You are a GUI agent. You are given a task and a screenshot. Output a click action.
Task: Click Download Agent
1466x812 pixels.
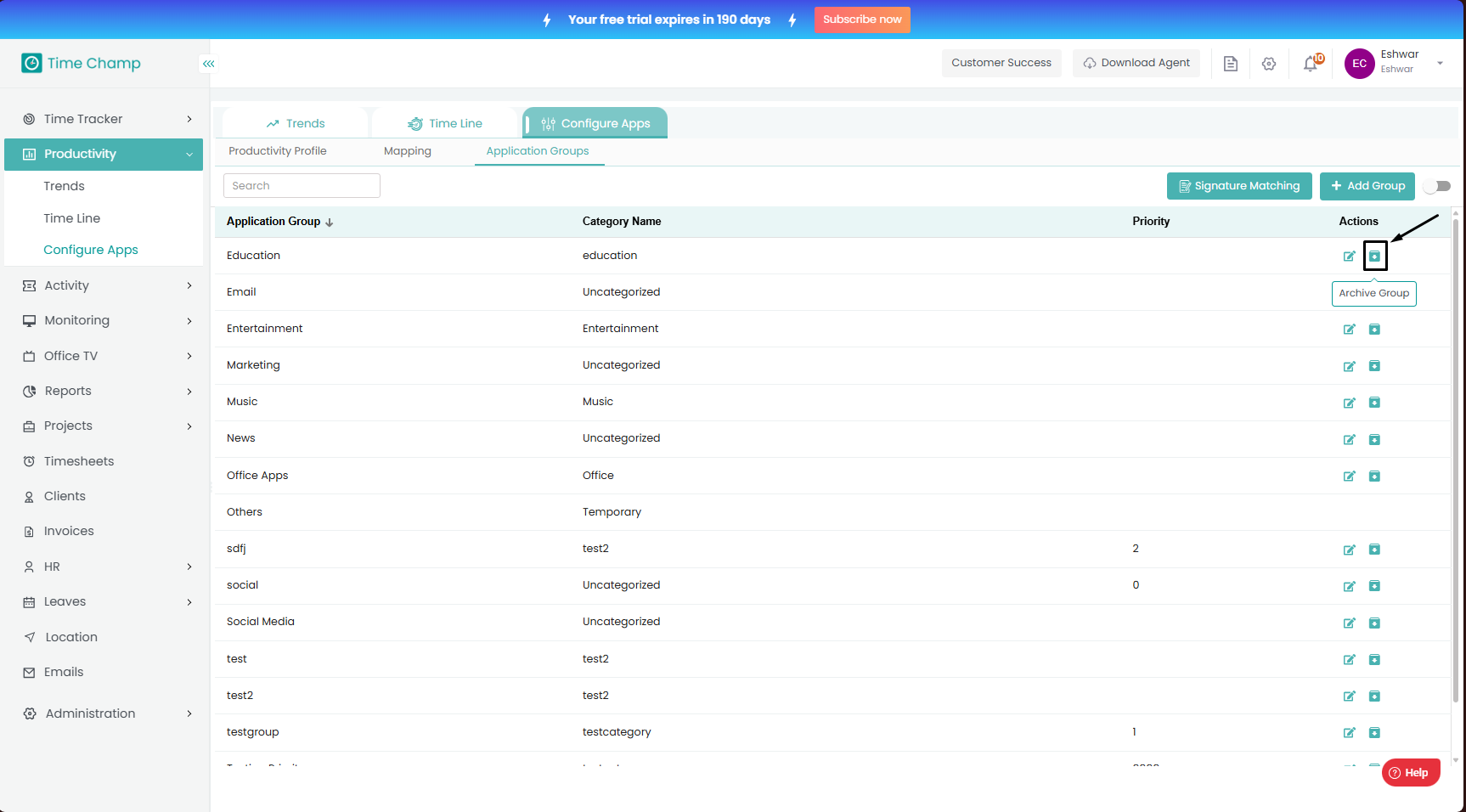pos(1136,63)
